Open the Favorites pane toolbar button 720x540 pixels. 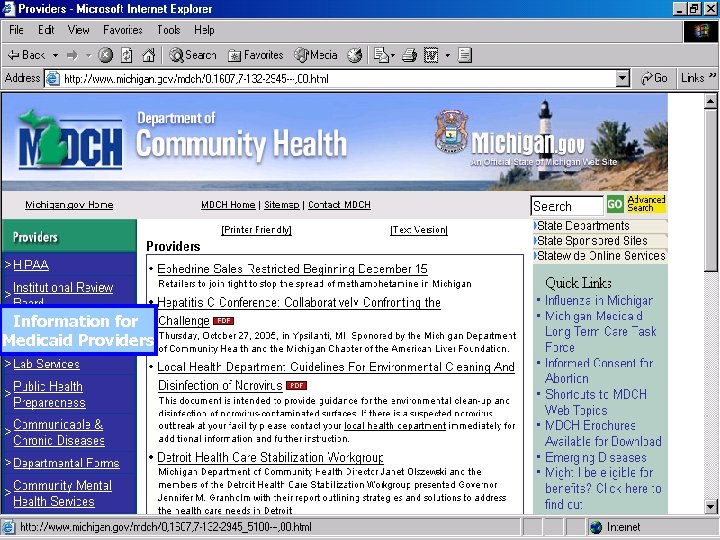[x=256, y=56]
